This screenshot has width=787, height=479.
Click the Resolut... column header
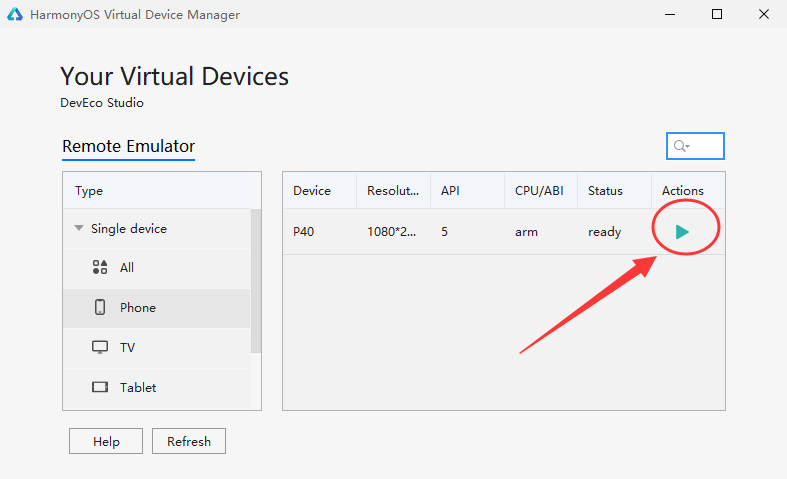[x=394, y=190]
